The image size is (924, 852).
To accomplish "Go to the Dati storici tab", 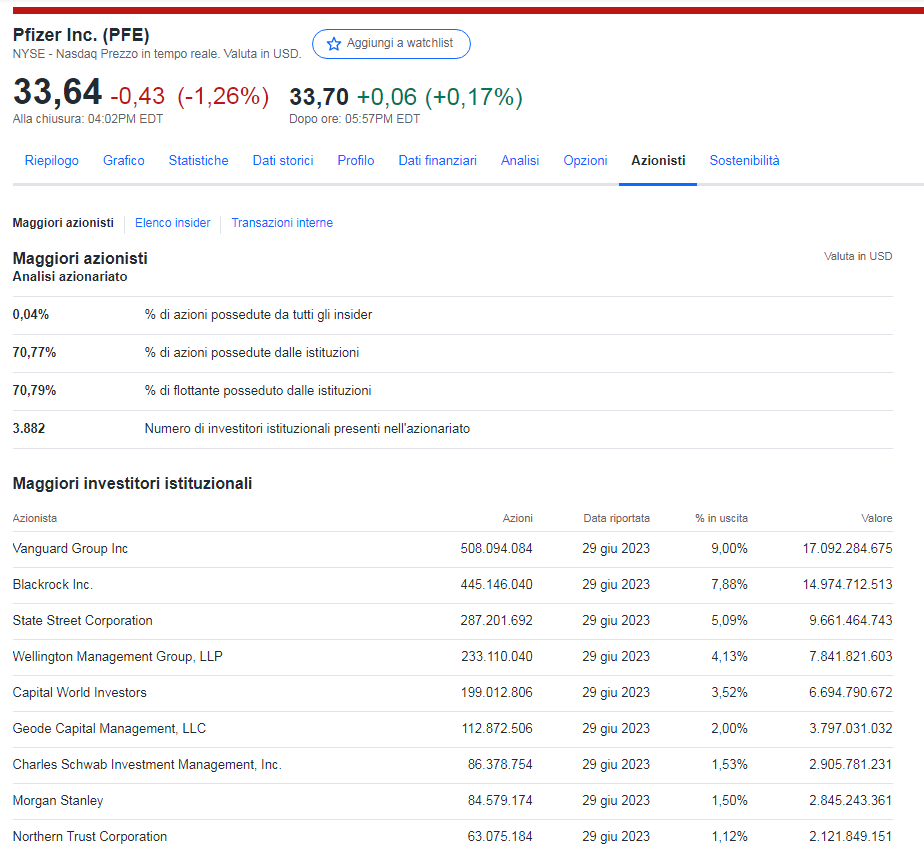I will [x=283, y=160].
